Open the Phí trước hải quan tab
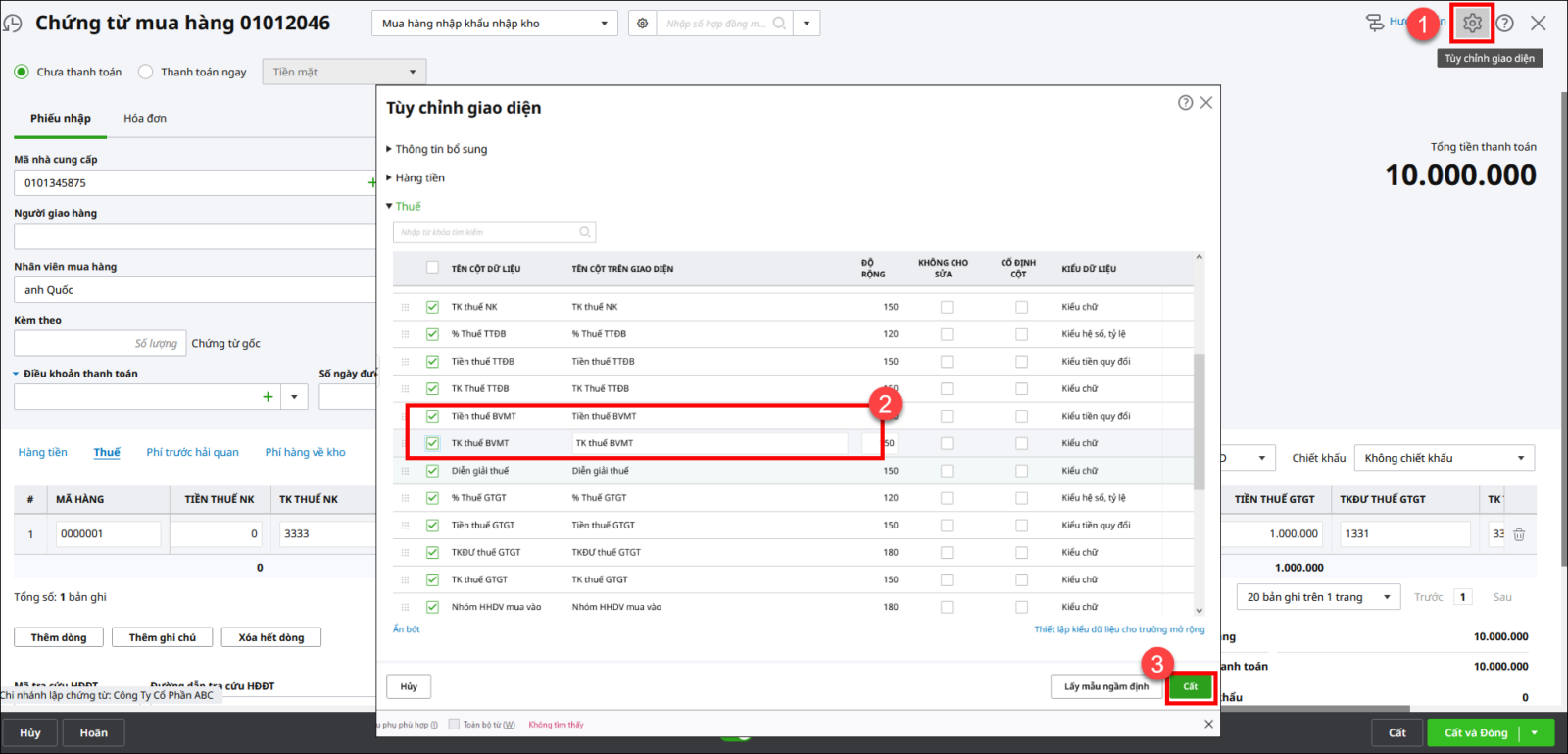 (x=192, y=452)
